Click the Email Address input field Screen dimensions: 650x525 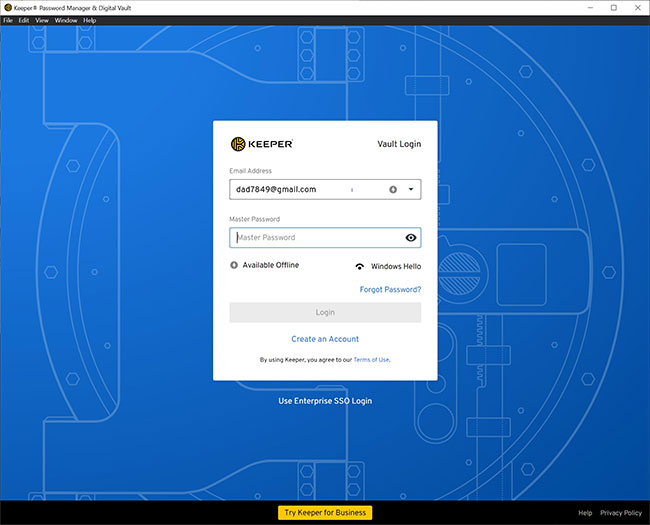[x=325, y=190]
